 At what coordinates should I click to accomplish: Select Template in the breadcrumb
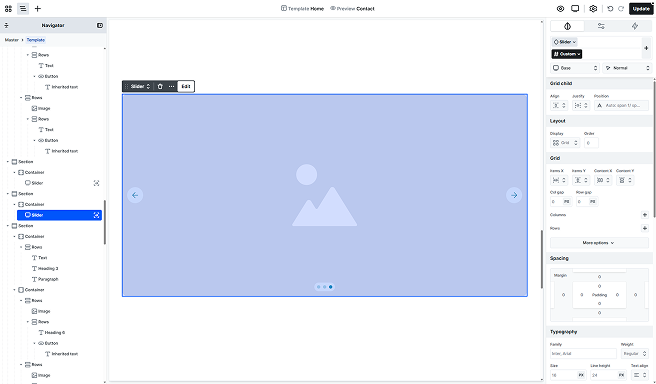pos(36,40)
